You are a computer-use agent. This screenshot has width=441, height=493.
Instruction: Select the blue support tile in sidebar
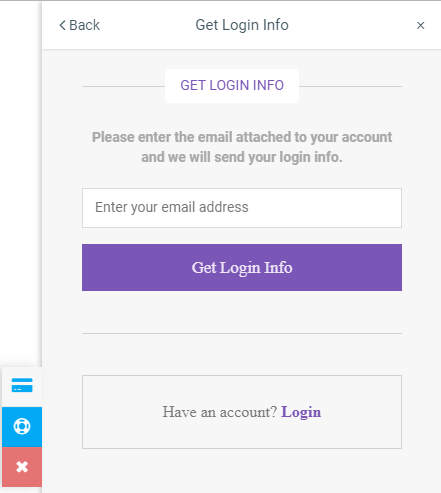(22, 427)
